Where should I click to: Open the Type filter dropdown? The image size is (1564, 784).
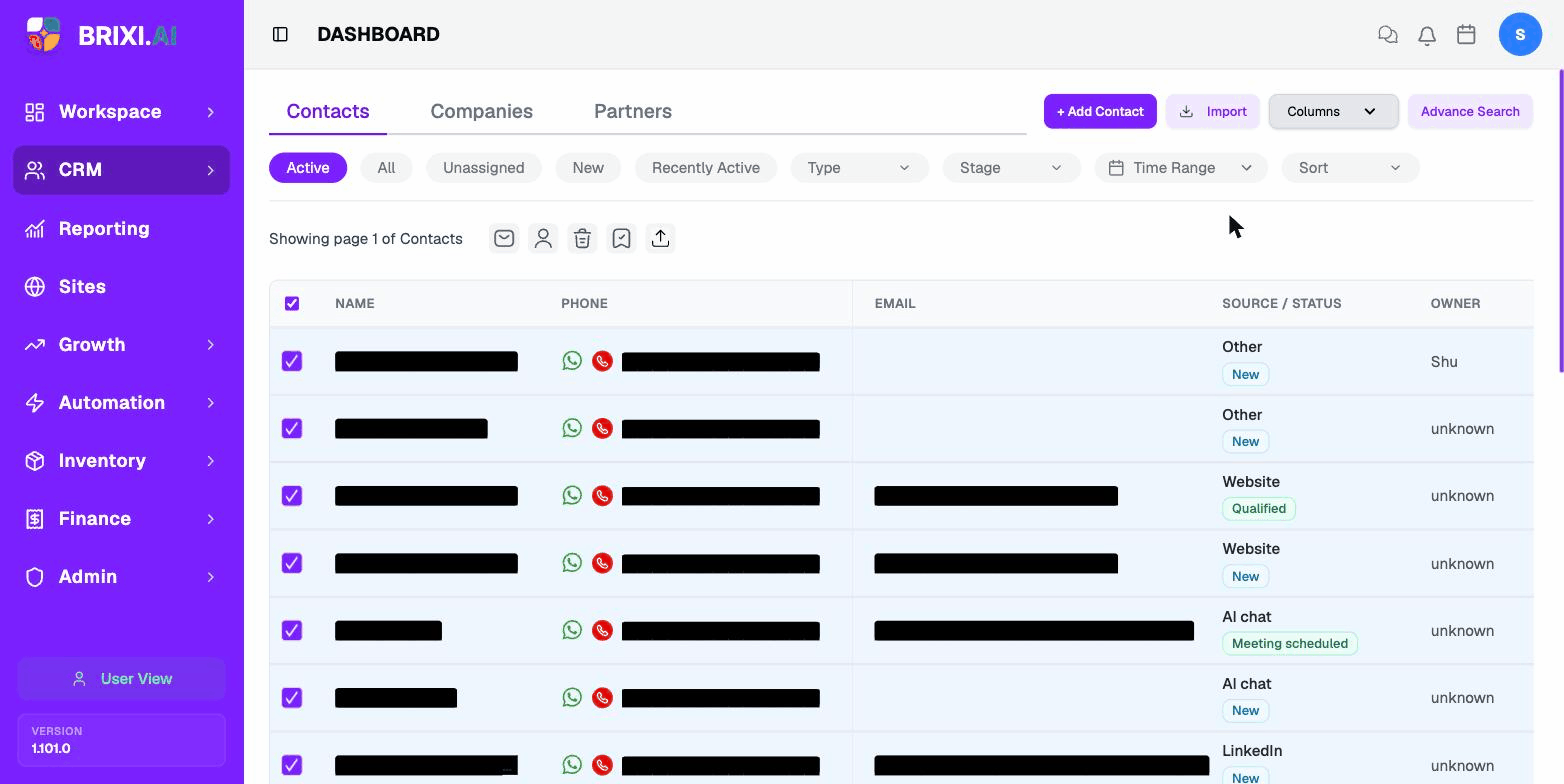click(x=859, y=167)
